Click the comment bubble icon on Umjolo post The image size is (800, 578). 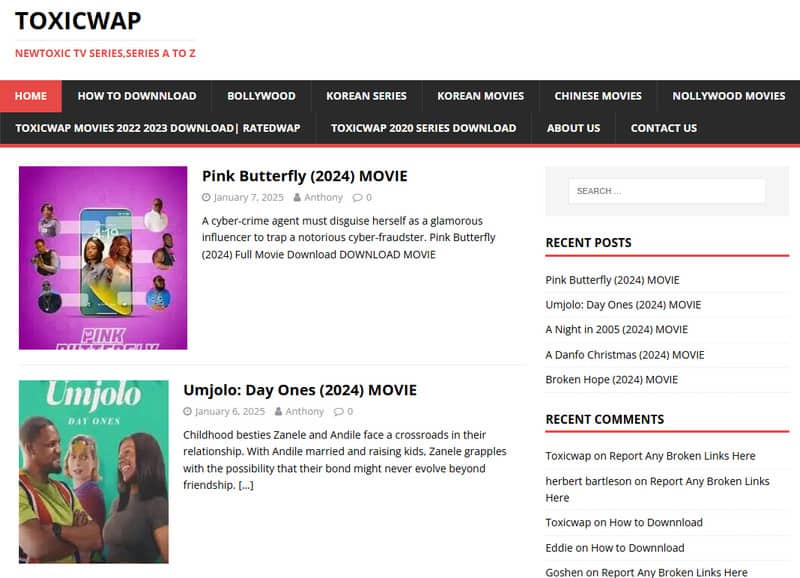point(338,412)
